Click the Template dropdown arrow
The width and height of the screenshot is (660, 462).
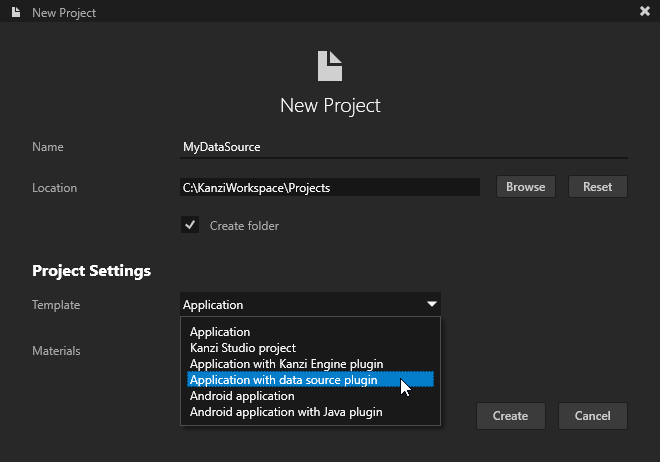tap(431, 304)
